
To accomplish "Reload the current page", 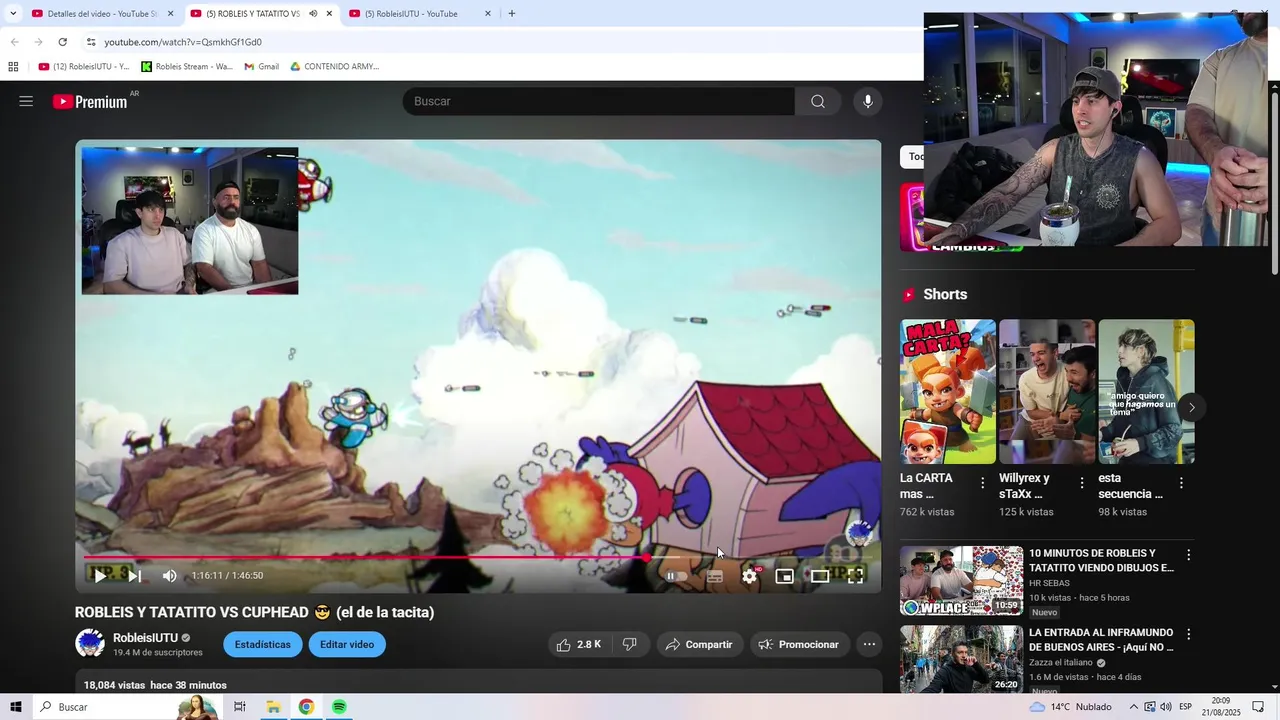I will click(62, 42).
